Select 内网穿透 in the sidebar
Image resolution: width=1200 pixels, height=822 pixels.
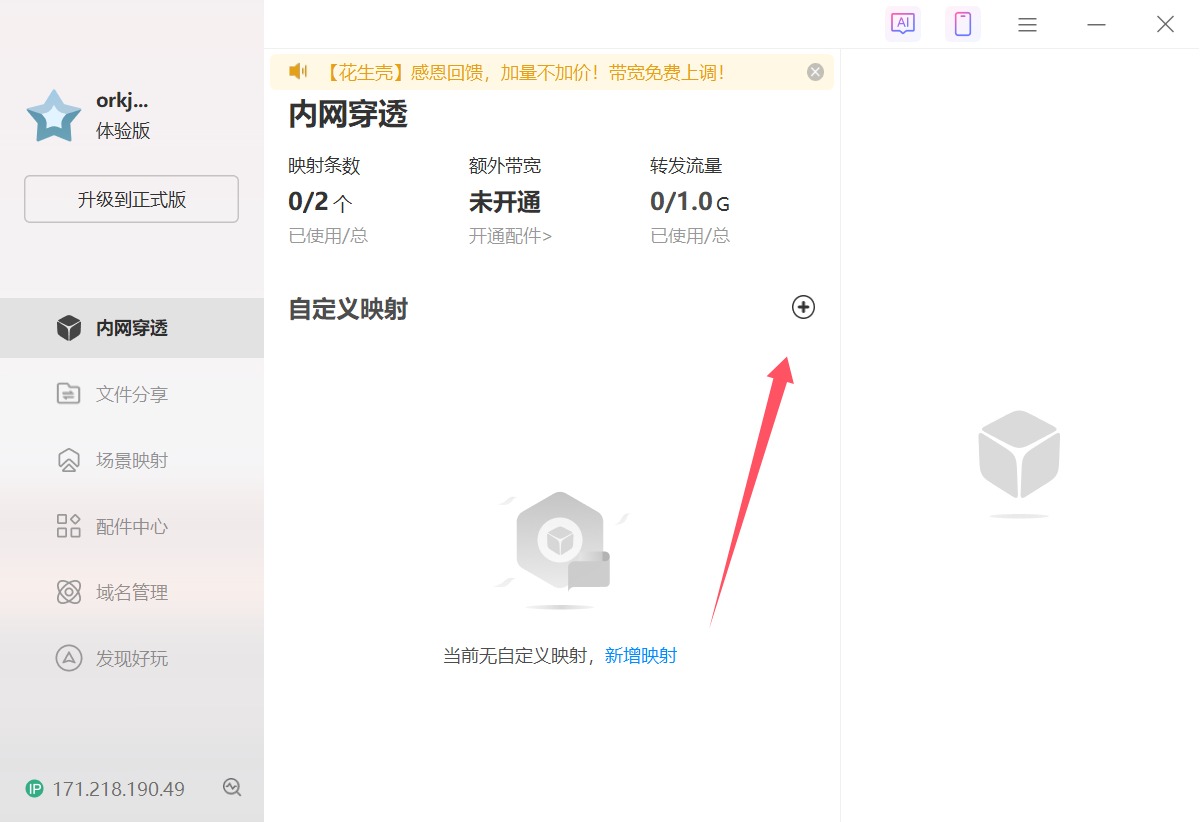click(131, 328)
